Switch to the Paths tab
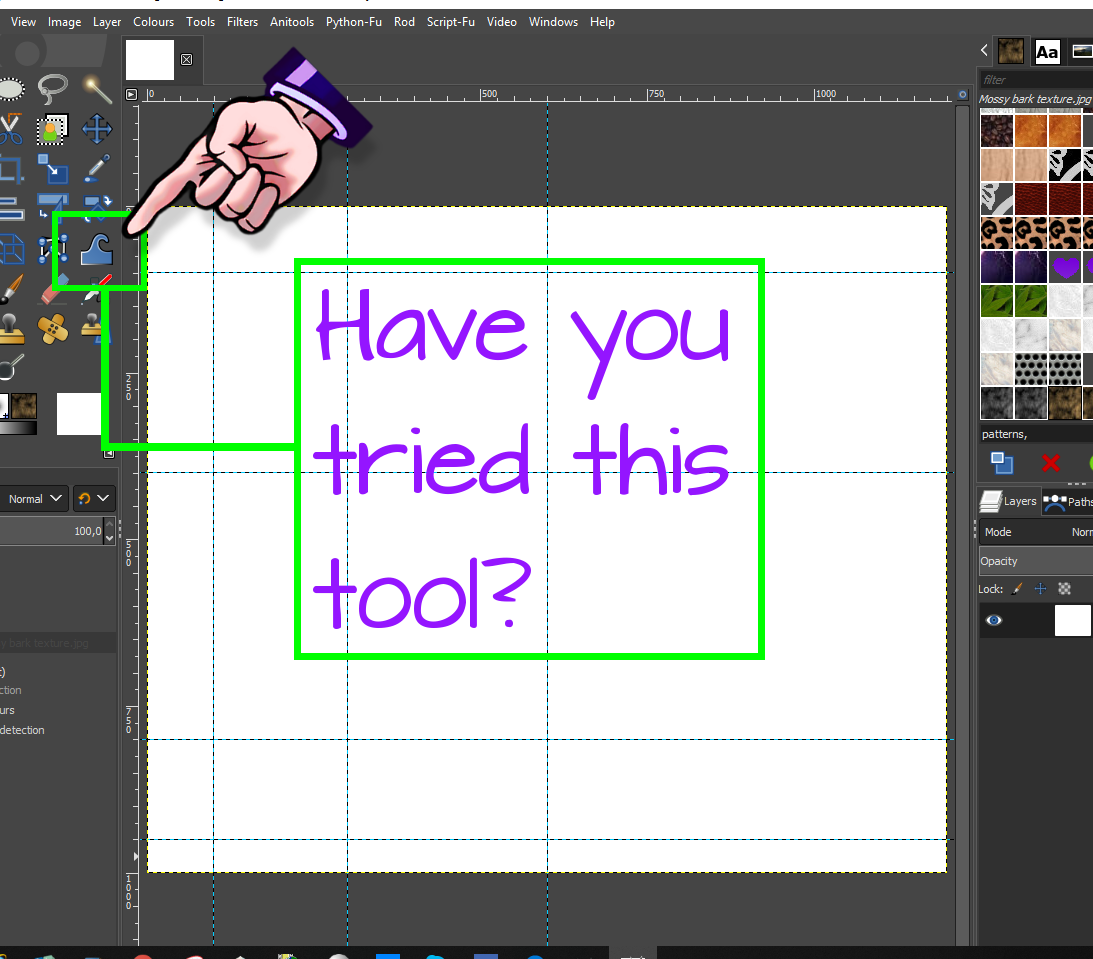 (x=1068, y=502)
